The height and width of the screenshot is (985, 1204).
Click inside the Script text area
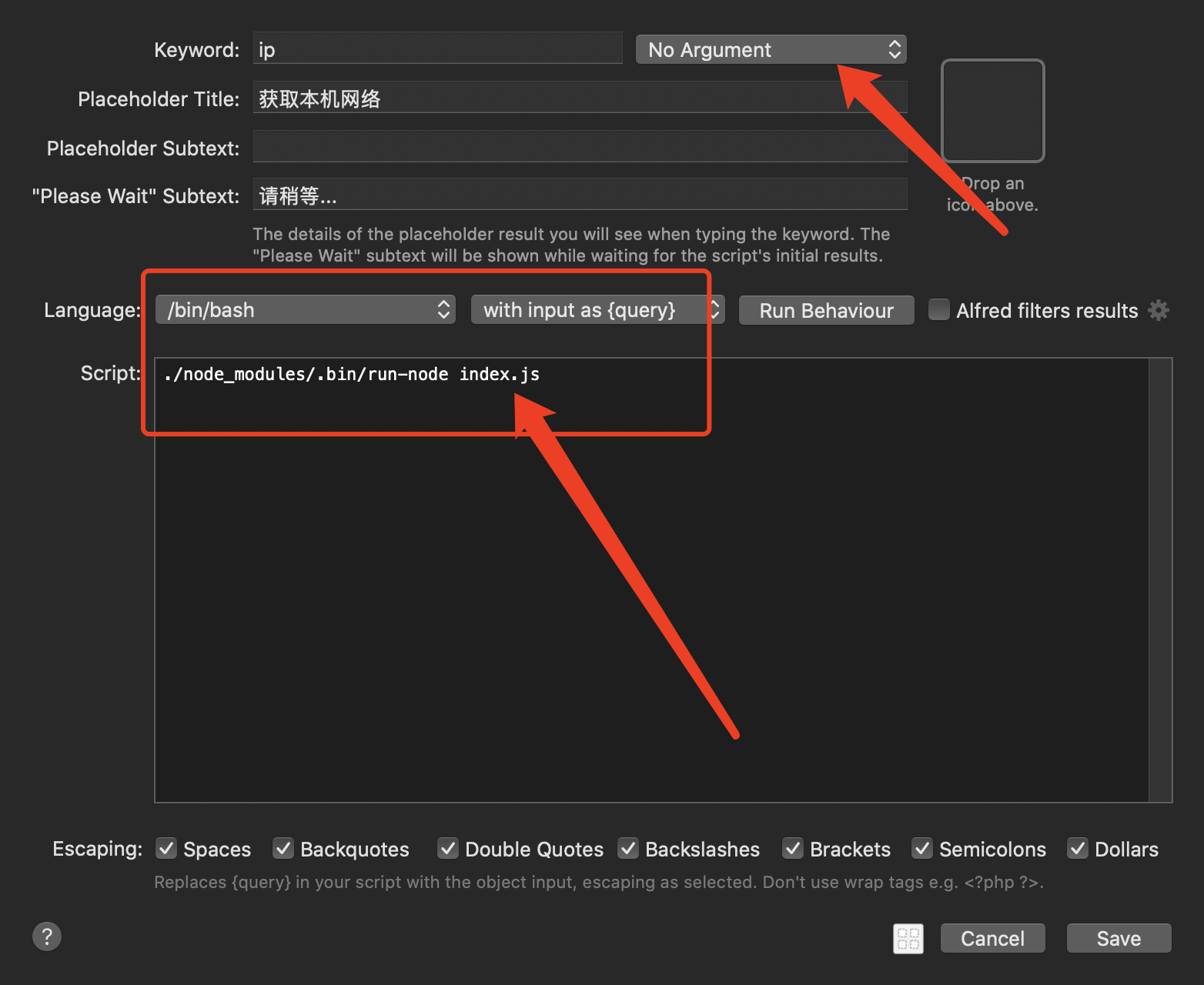point(651,580)
